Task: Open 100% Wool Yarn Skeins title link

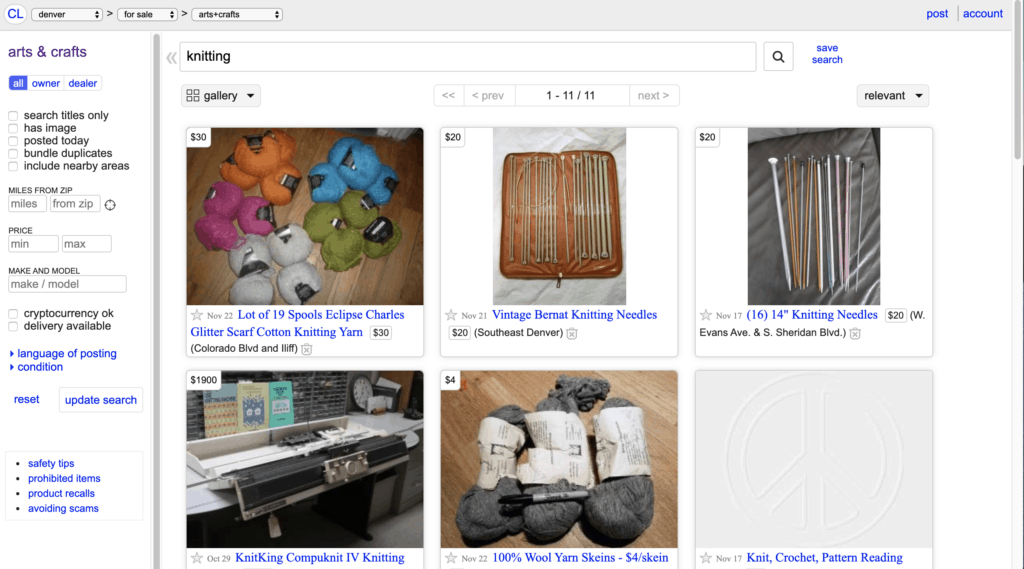Action: [581, 558]
